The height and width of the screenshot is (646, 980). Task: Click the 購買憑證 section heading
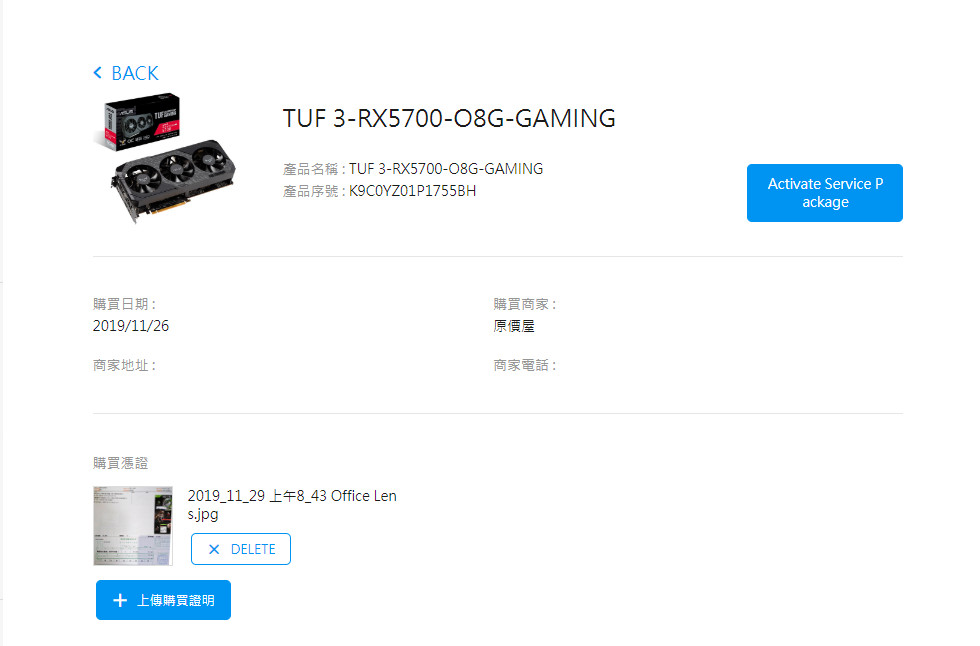[121, 463]
